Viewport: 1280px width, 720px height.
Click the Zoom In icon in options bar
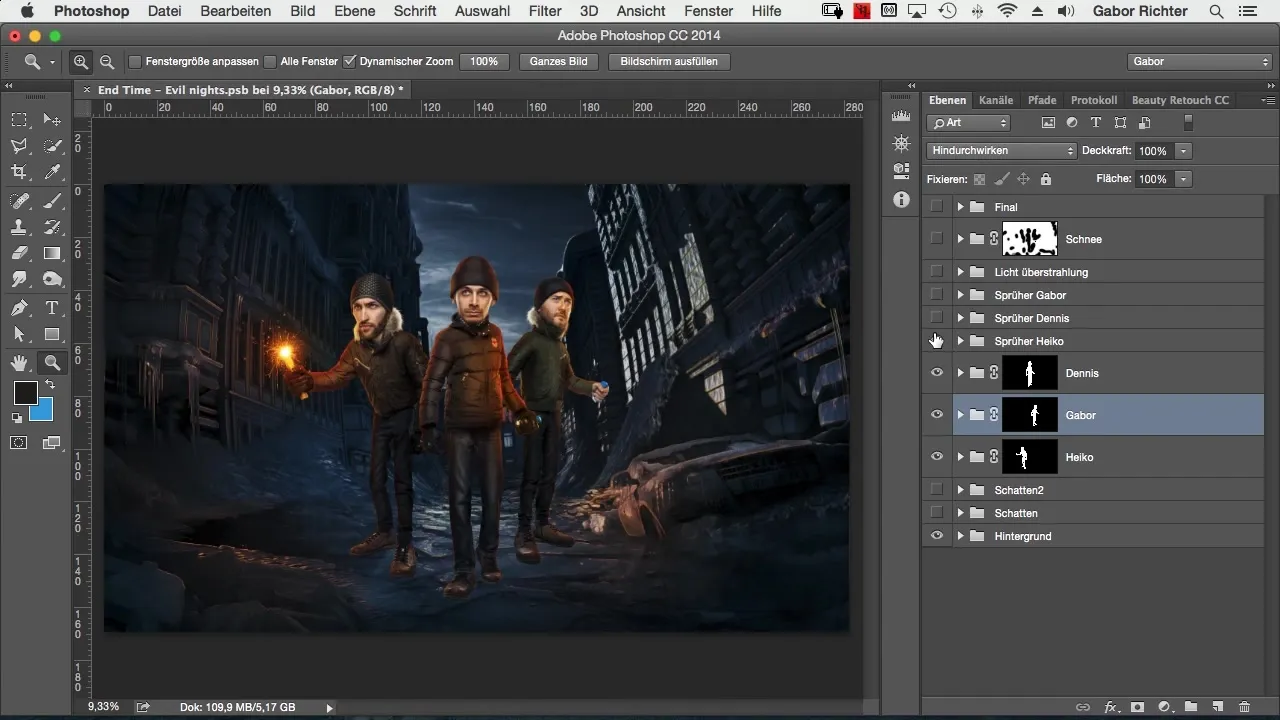coord(82,62)
